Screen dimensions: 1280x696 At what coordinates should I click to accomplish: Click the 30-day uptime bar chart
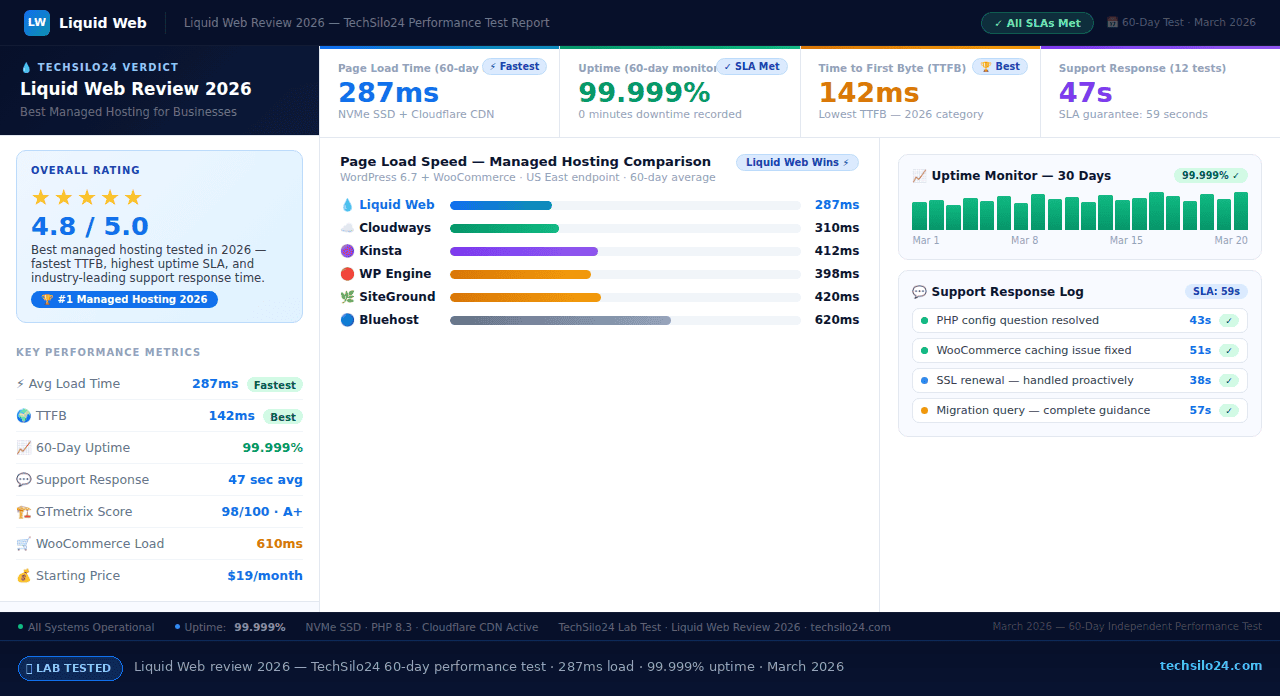click(x=1080, y=211)
